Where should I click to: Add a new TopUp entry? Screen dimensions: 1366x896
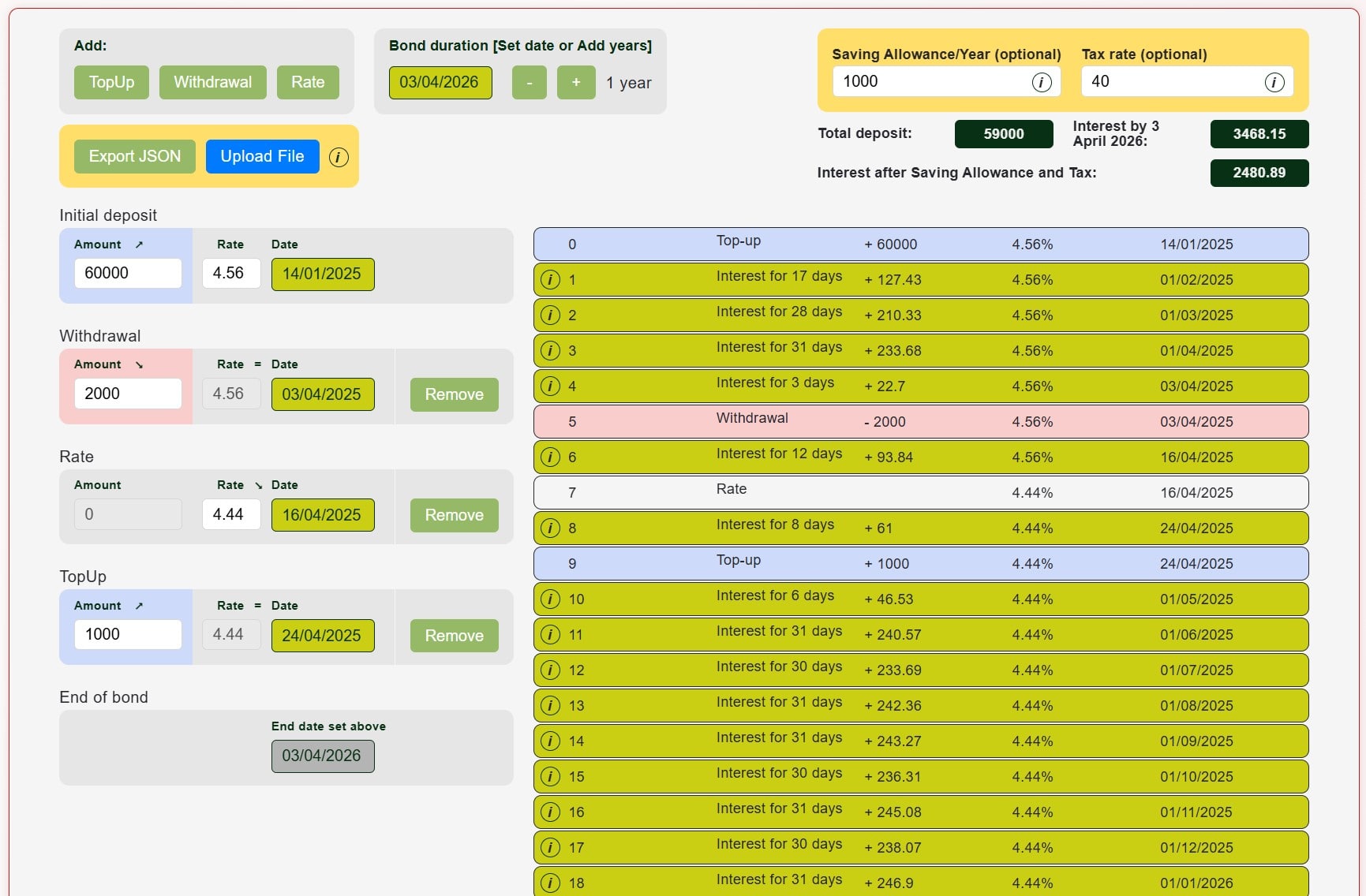pyautogui.click(x=111, y=82)
